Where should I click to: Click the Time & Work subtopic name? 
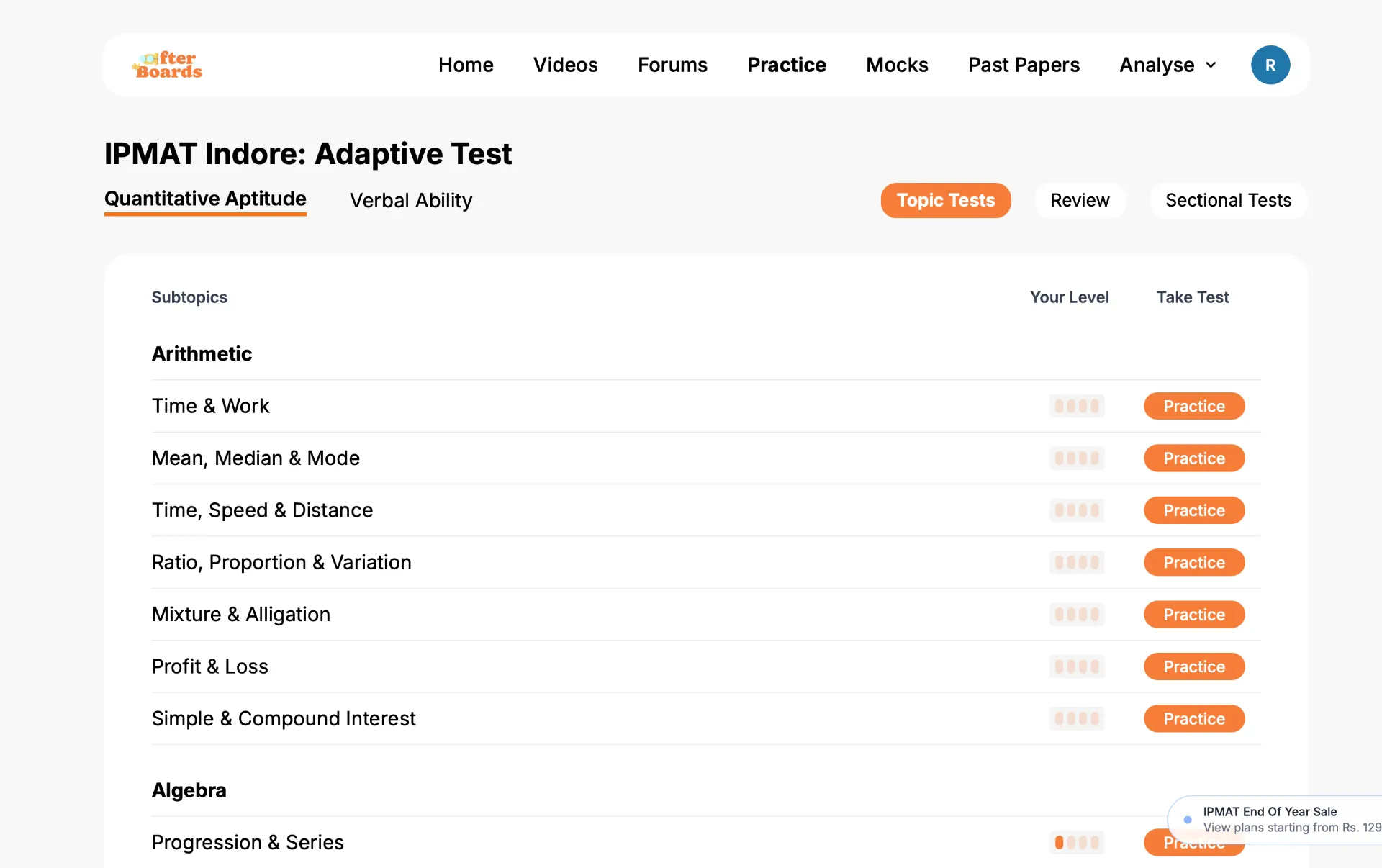210,406
